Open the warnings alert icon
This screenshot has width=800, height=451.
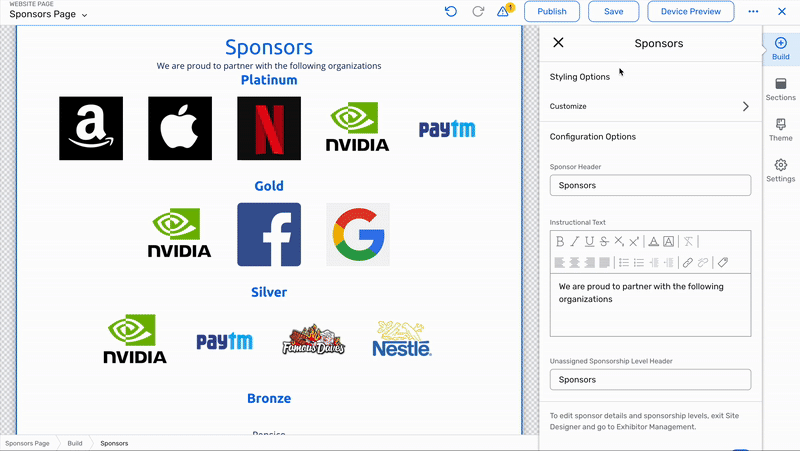[505, 10]
